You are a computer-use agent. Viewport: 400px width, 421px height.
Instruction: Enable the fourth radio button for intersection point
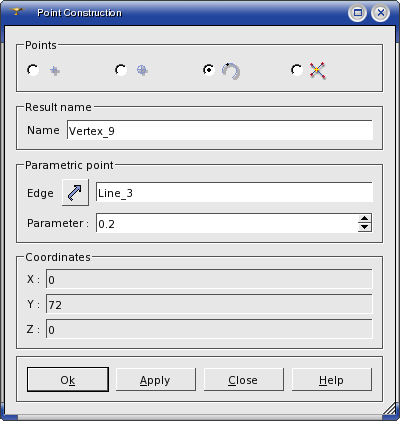(297, 70)
